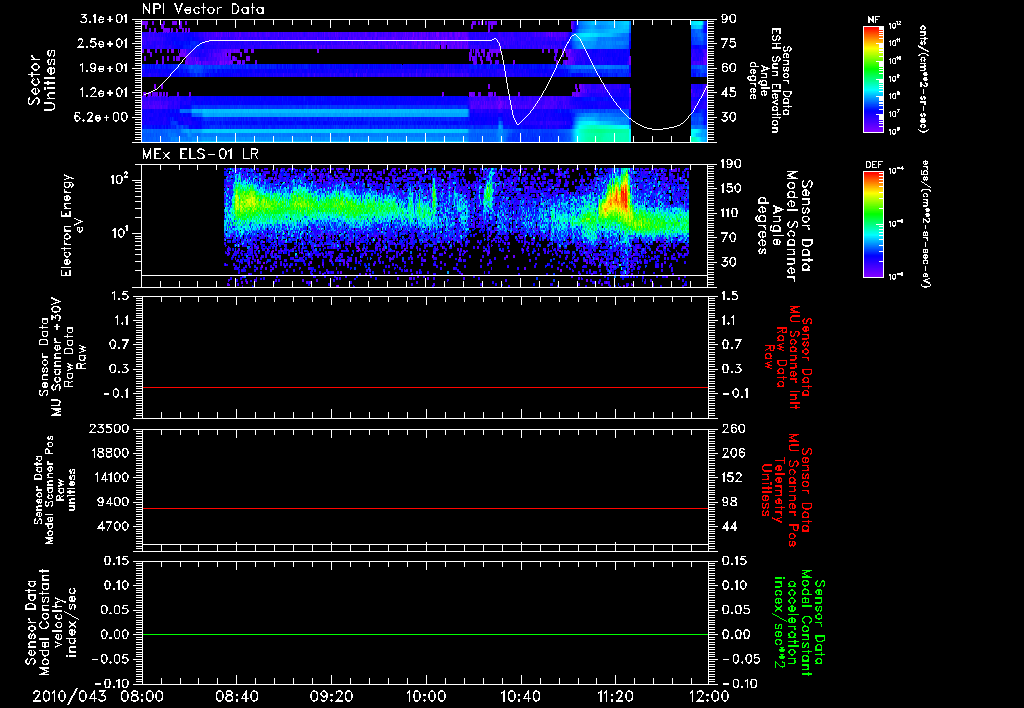Click the 'MU Scanner +30V Raw Data' axis label
This screenshot has height=708, width=1024.
pyautogui.click(x=63, y=357)
